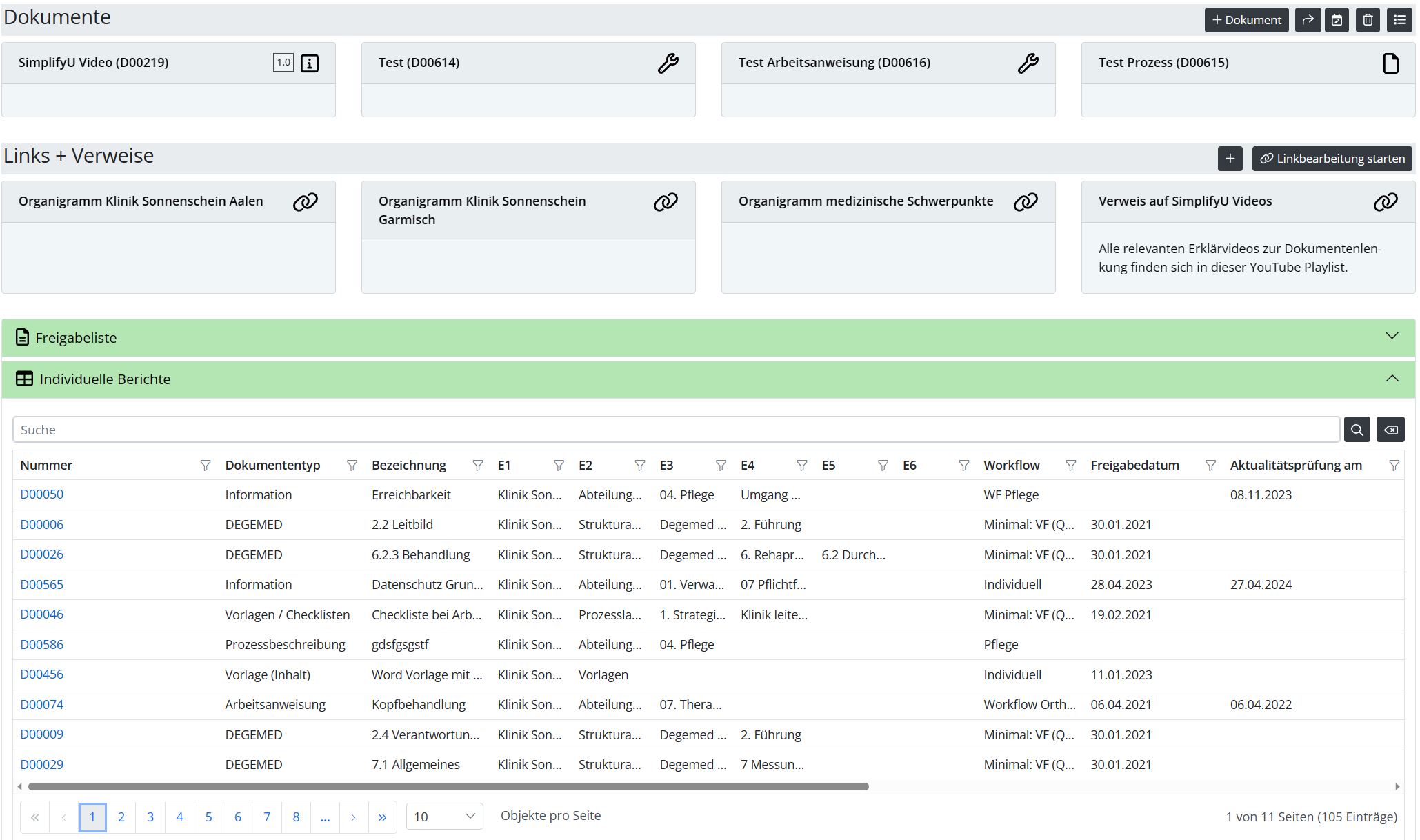This screenshot has height=840, width=1420.
Task: Collapse the Individuelle Berichte section
Action: pos(1392,378)
